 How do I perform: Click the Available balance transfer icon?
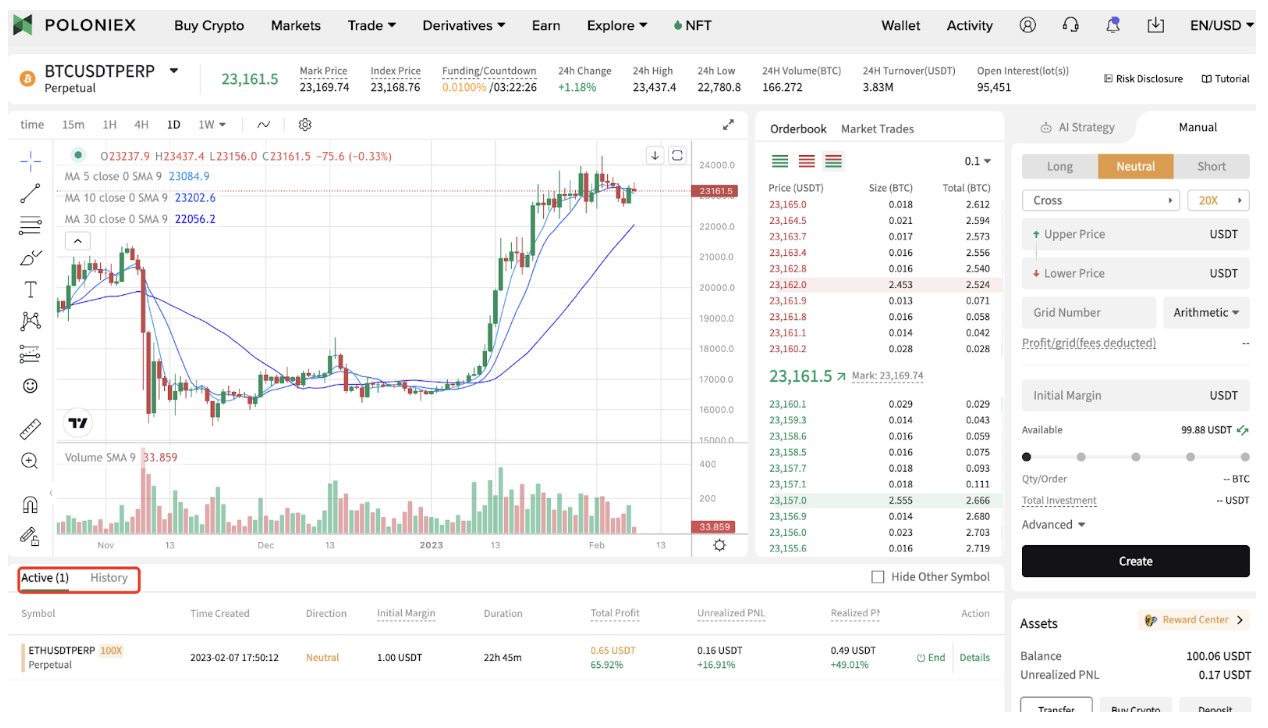click(x=1242, y=430)
